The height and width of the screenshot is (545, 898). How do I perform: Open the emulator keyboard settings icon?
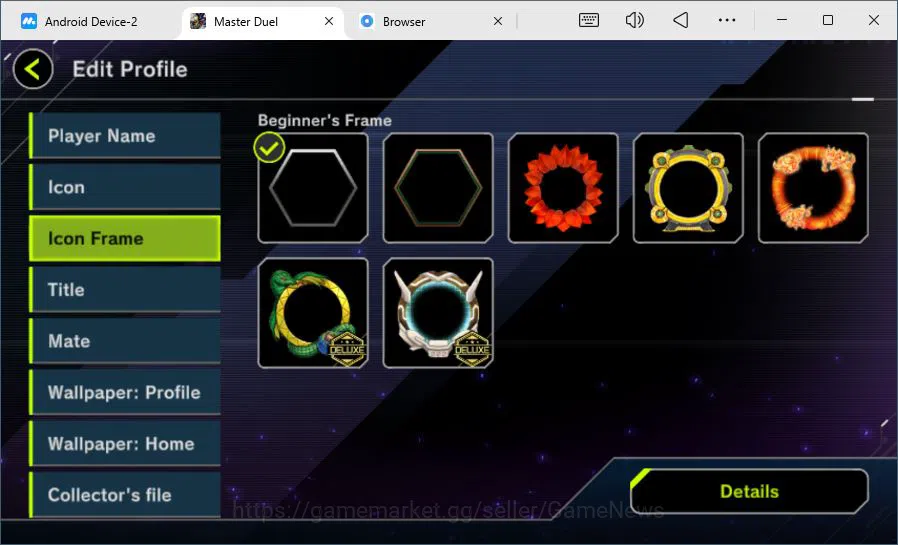[x=589, y=21]
